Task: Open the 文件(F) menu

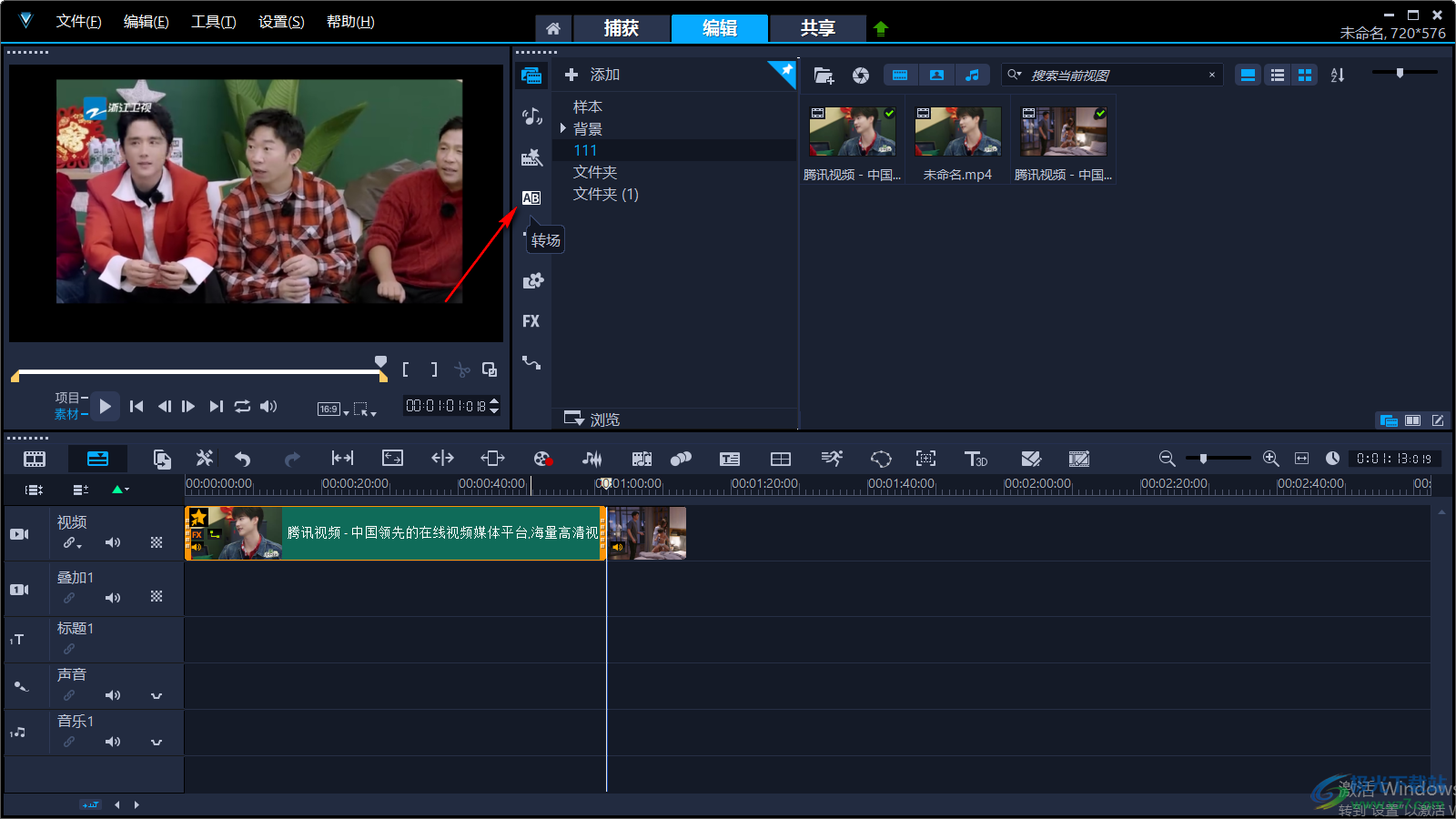Action: click(78, 22)
